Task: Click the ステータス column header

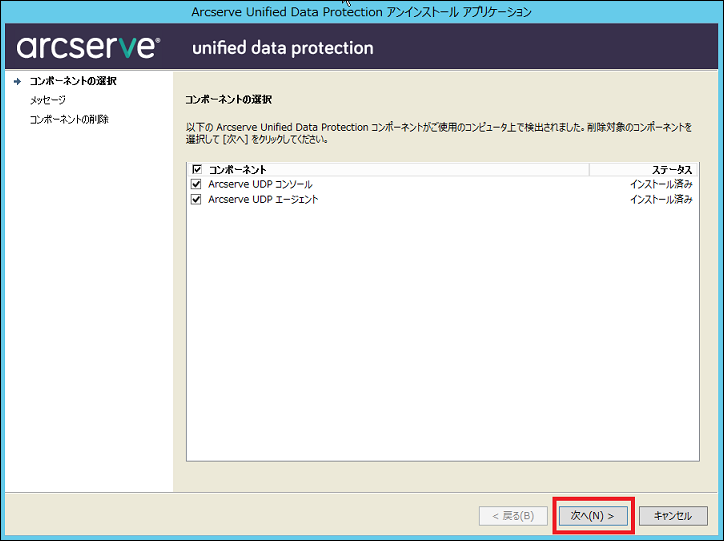Action: tap(643, 170)
